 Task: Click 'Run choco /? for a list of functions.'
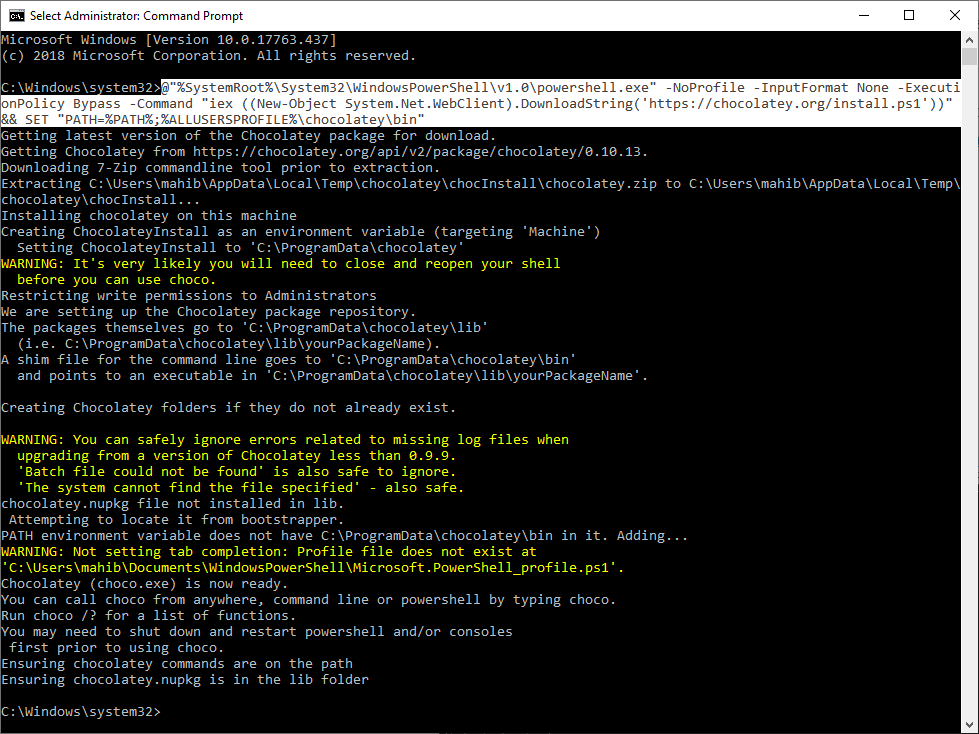pos(149,616)
